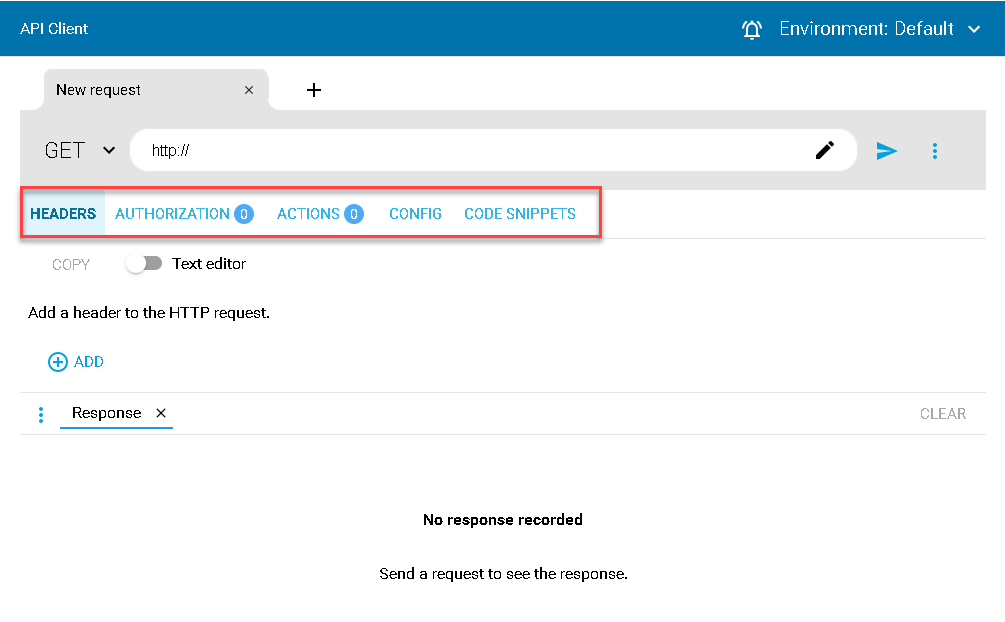The width and height of the screenshot is (1005, 622).
Task: Open the Code Snippets tab
Action: (520, 214)
